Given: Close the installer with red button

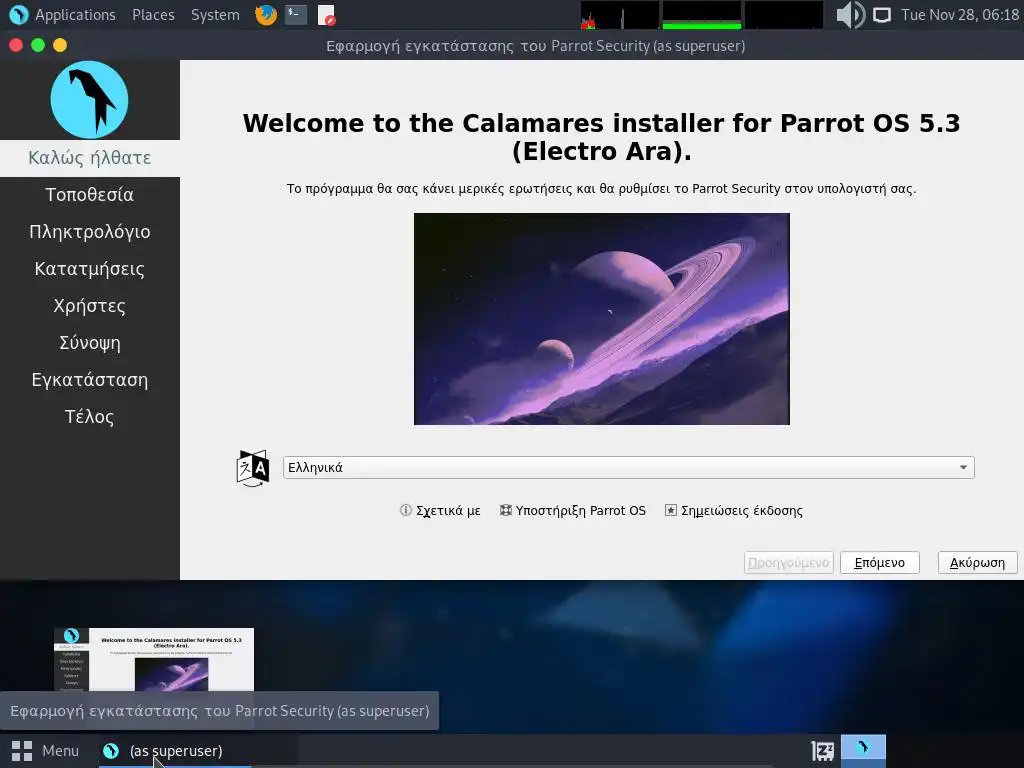Looking at the screenshot, I should pyautogui.click(x=16, y=45).
